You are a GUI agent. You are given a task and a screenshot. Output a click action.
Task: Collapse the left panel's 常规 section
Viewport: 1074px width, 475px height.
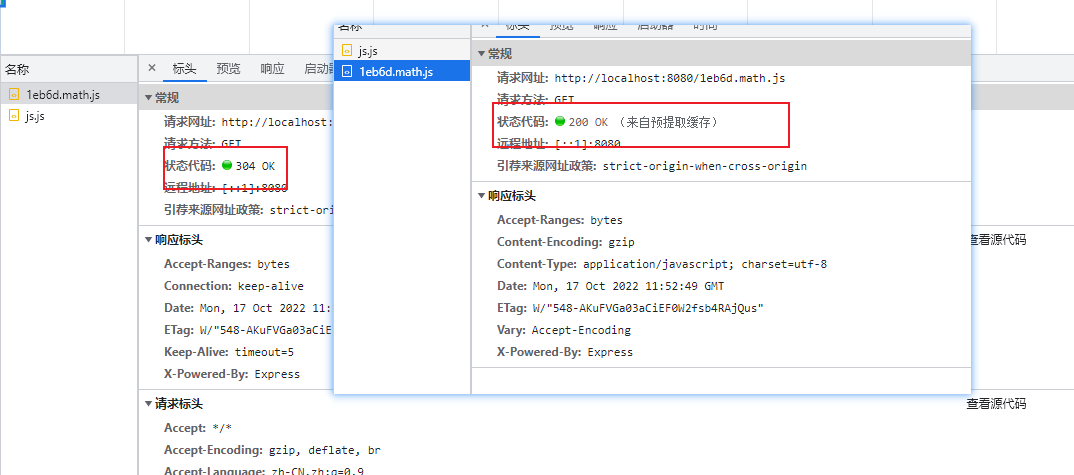(x=147, y=98)
